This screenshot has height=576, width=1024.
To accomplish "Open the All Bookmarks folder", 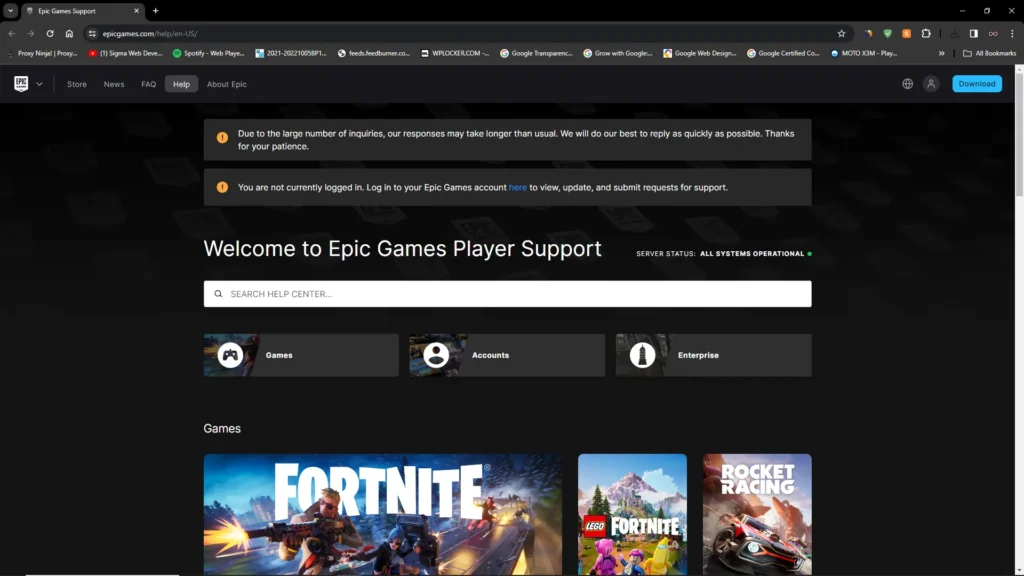I will click(989, 54).
